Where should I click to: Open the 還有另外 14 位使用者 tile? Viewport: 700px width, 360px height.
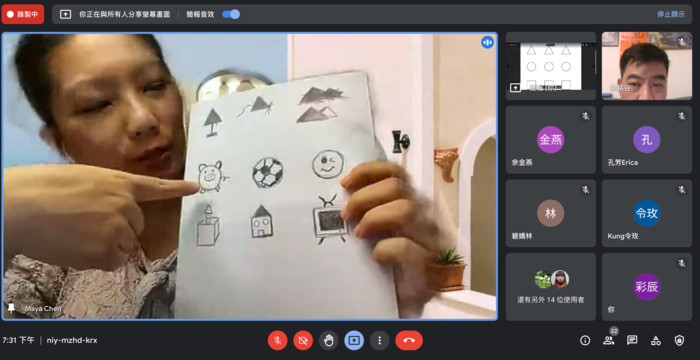[550, 287]
